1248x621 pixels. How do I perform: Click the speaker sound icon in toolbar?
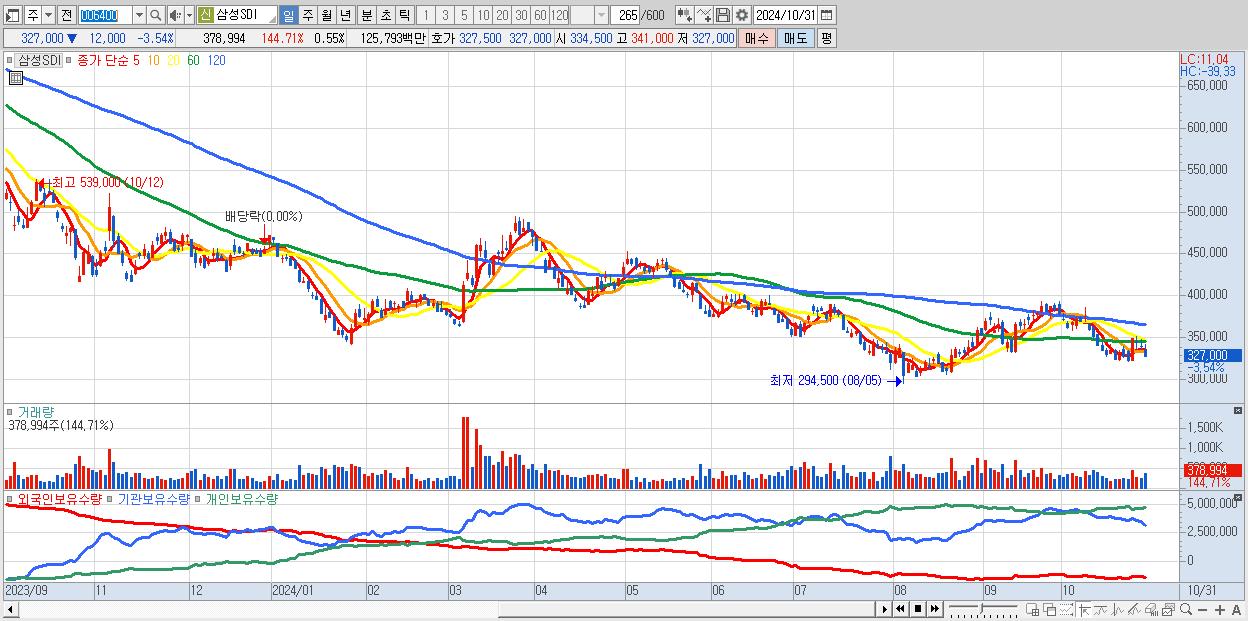coord(175,15)
